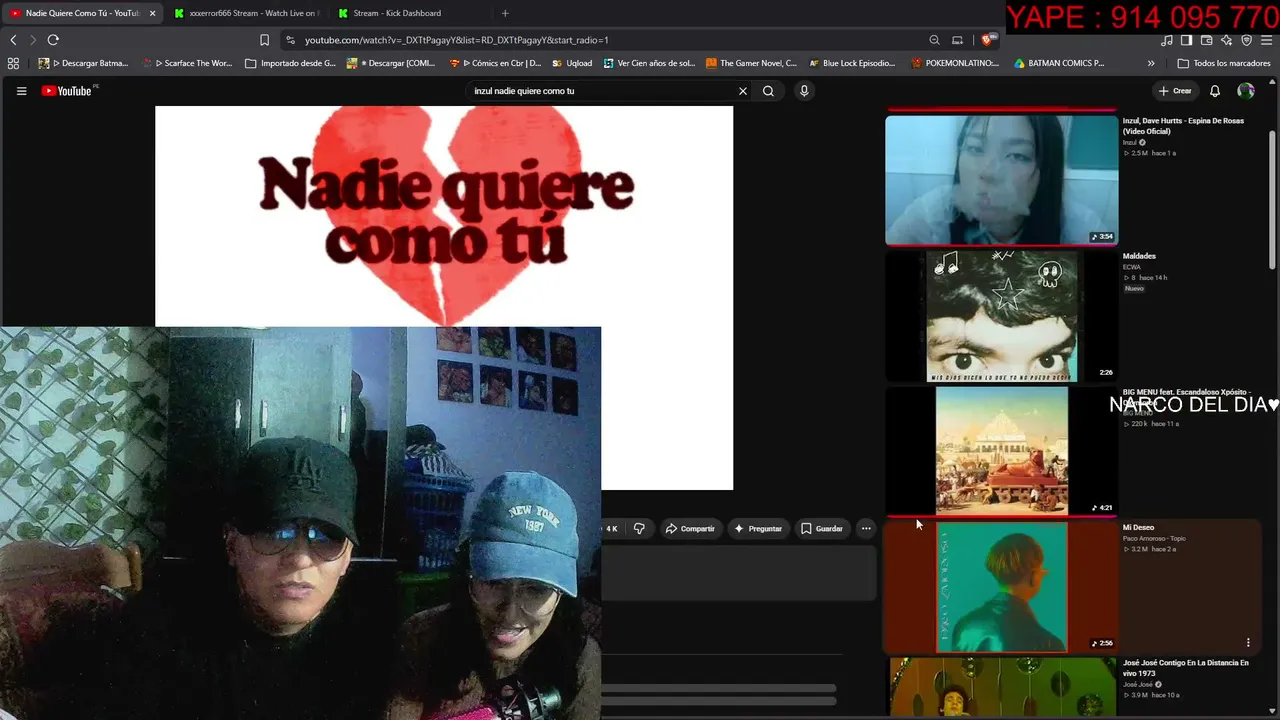Open the BIG MENU video thumbnail
Viewport: 1280px width, 720px height.
(1001, 451)
